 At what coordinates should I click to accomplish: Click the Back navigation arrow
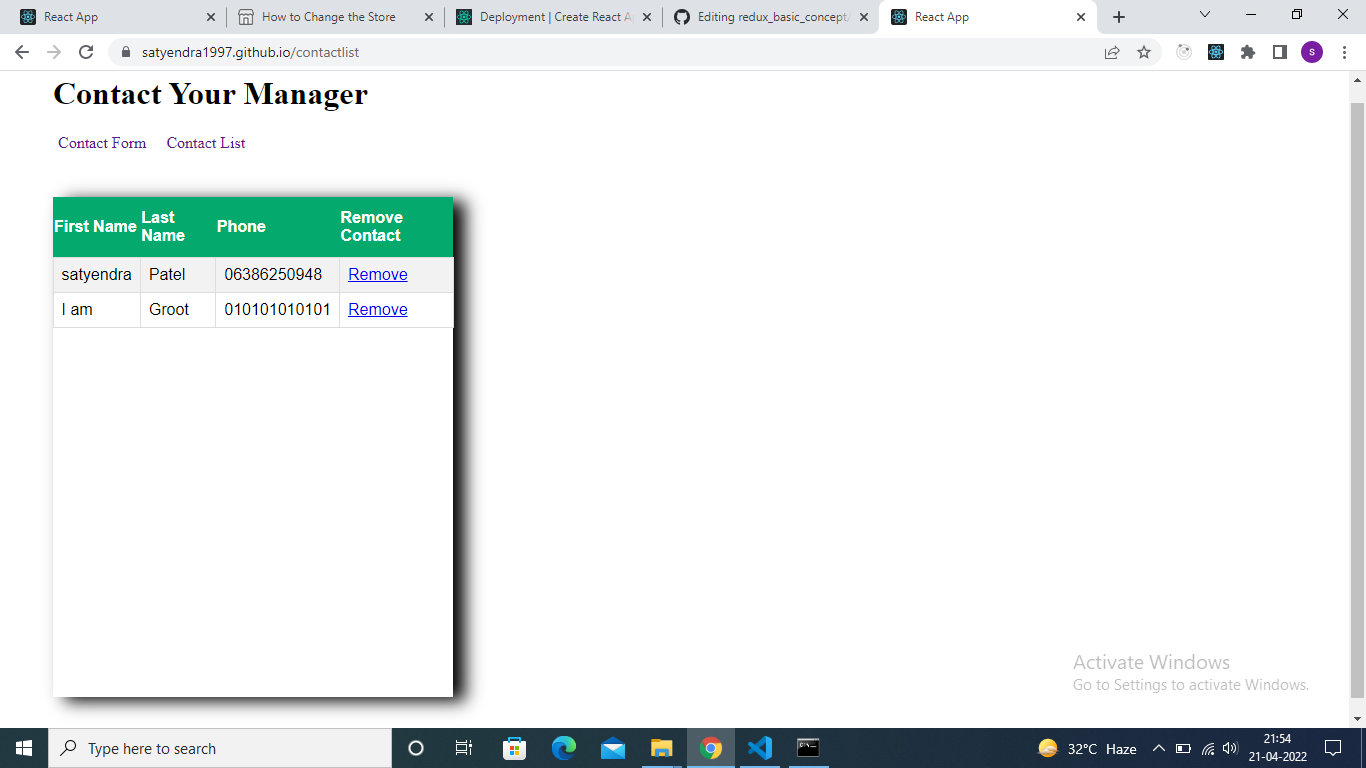pyautogui.click(x=21, y=51)
